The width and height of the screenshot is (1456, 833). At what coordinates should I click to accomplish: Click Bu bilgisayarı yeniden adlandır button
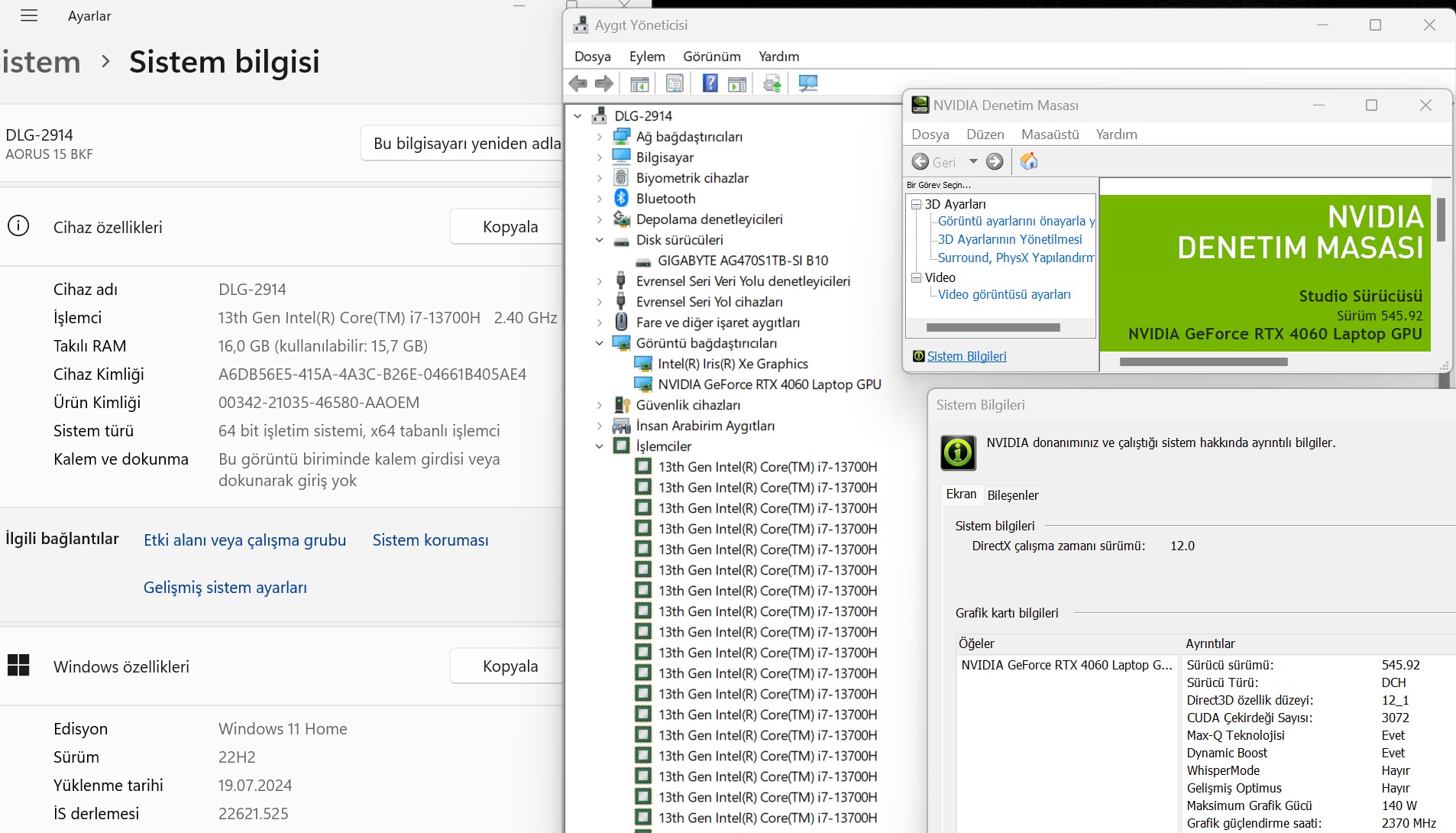pyautogui.click(x=462, y=143)
